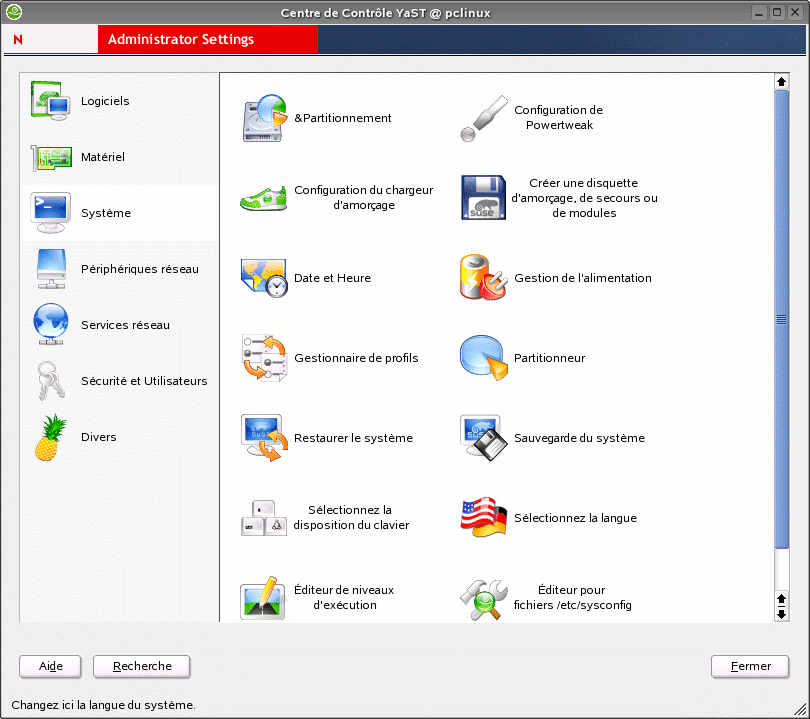Select the Système monitor icon
This screenshot has width=810, height=719.
click(51, 213)
